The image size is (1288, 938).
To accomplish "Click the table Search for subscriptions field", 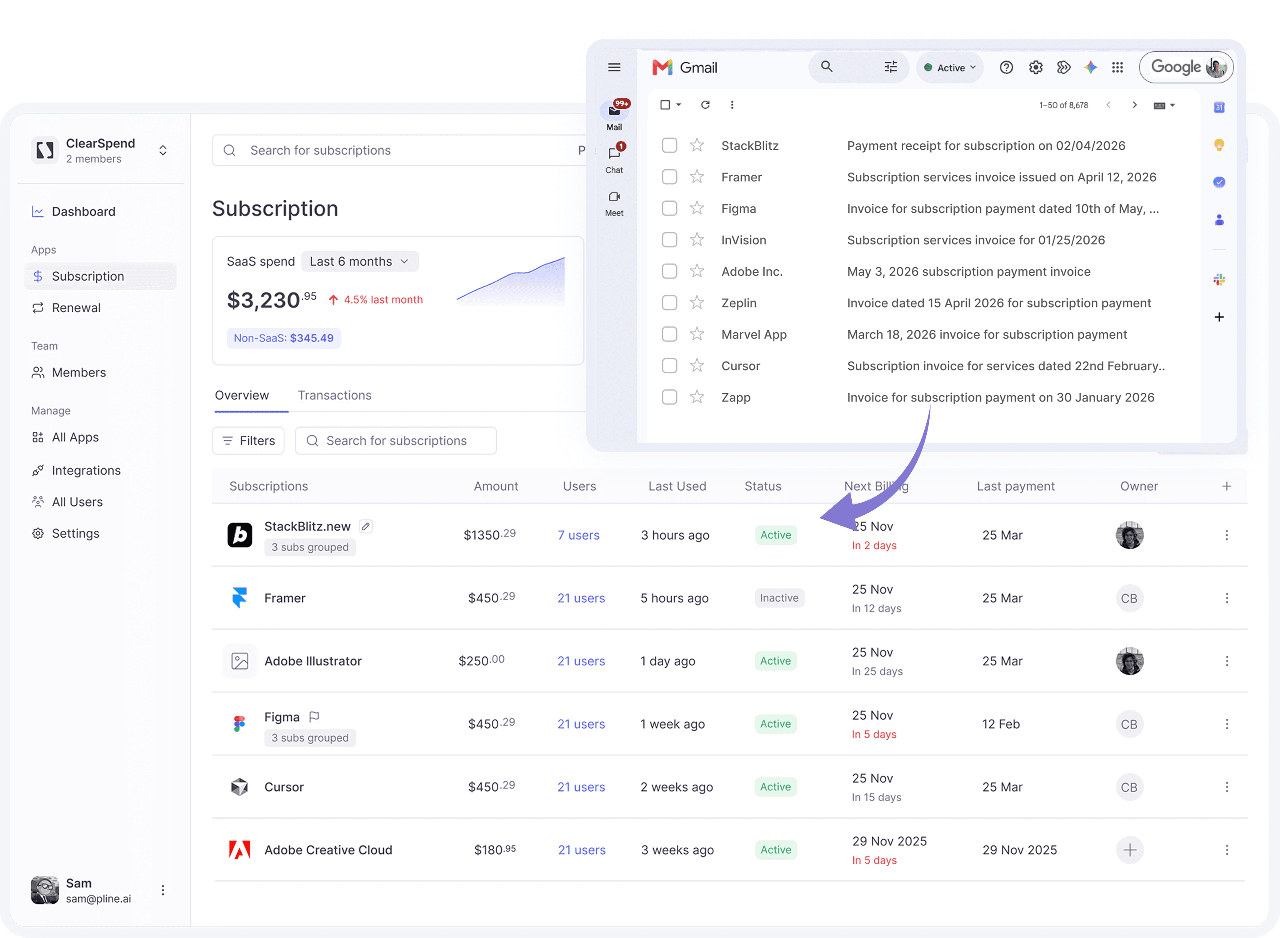I will (x=395, y=441).
